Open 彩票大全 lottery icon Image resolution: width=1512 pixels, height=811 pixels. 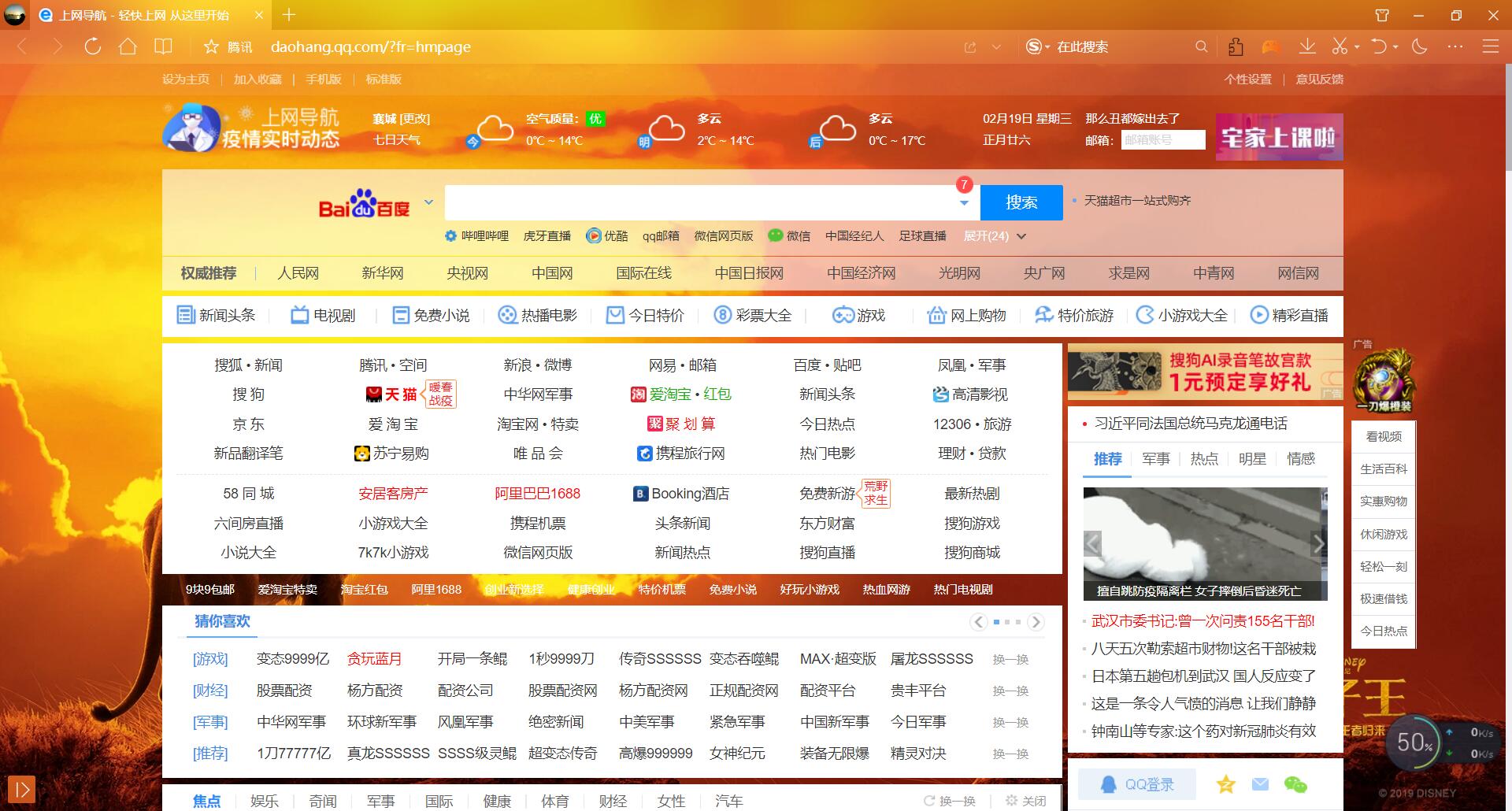[723, 315]
